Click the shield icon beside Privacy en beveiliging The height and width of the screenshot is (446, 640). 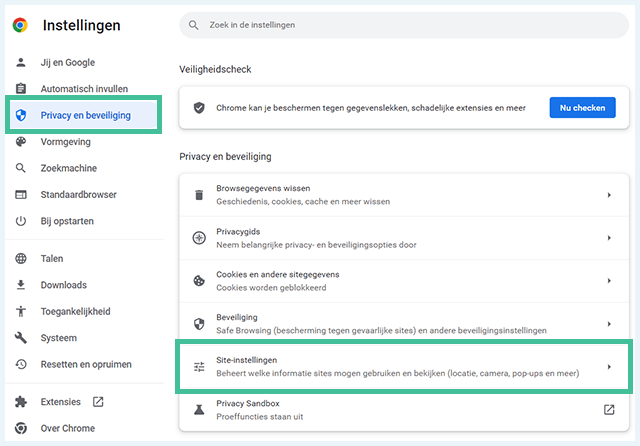tap(21, 115)
